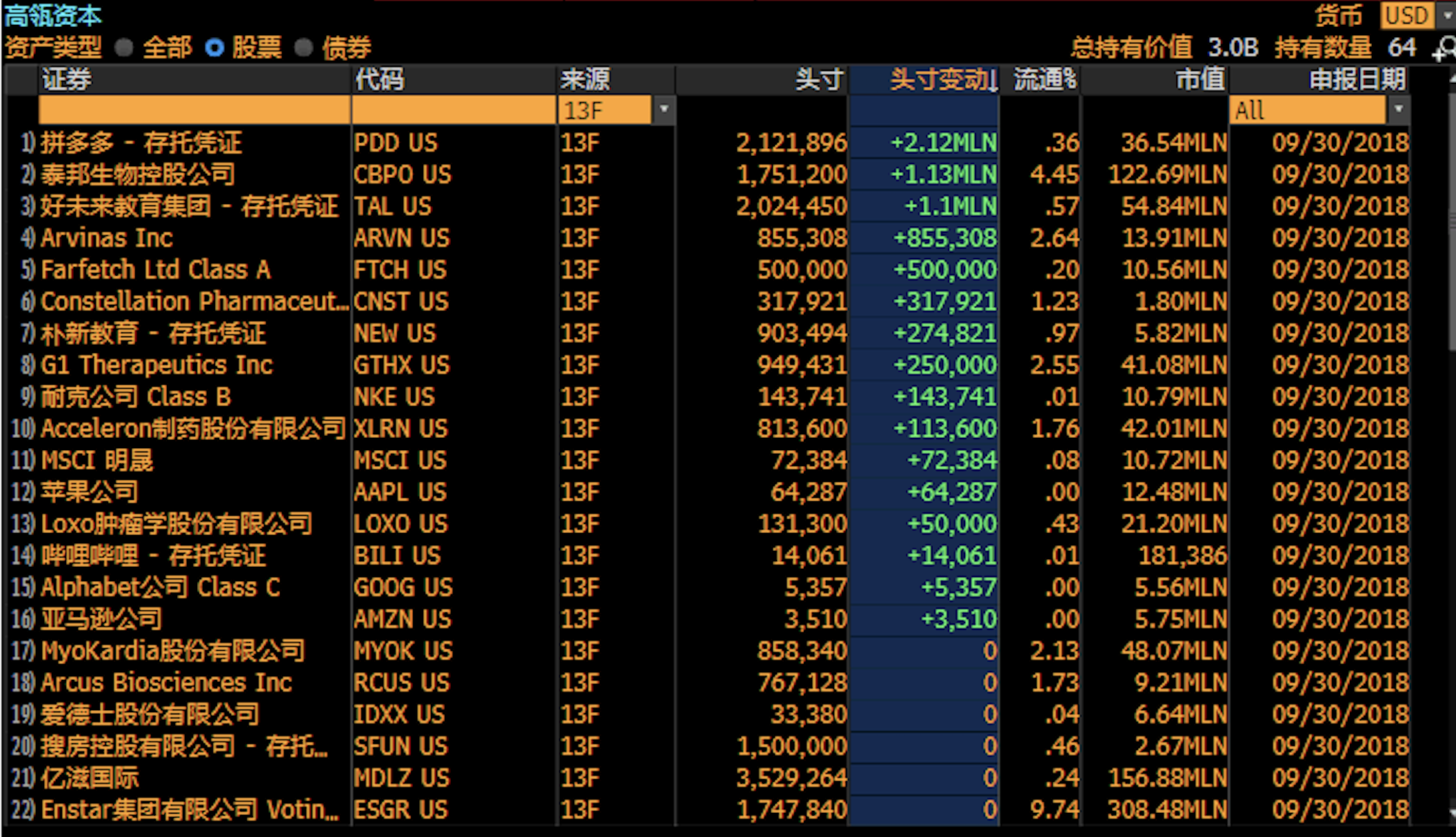Click position value 2,024,450
Screen dimensions: 1456x837
click(791, 206)
